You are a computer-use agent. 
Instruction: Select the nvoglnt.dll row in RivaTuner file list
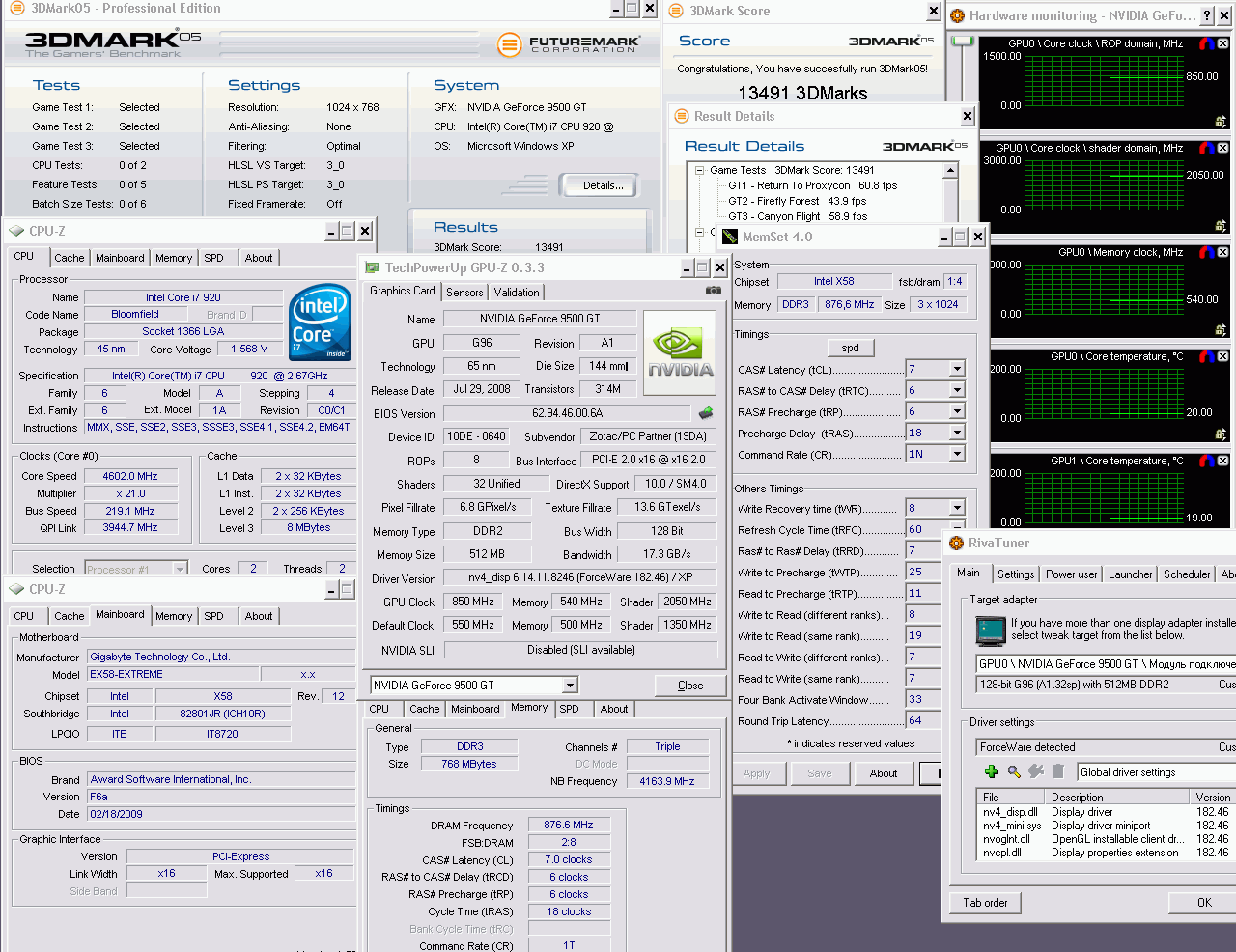pyautogui.click(x=1107, y=839)
